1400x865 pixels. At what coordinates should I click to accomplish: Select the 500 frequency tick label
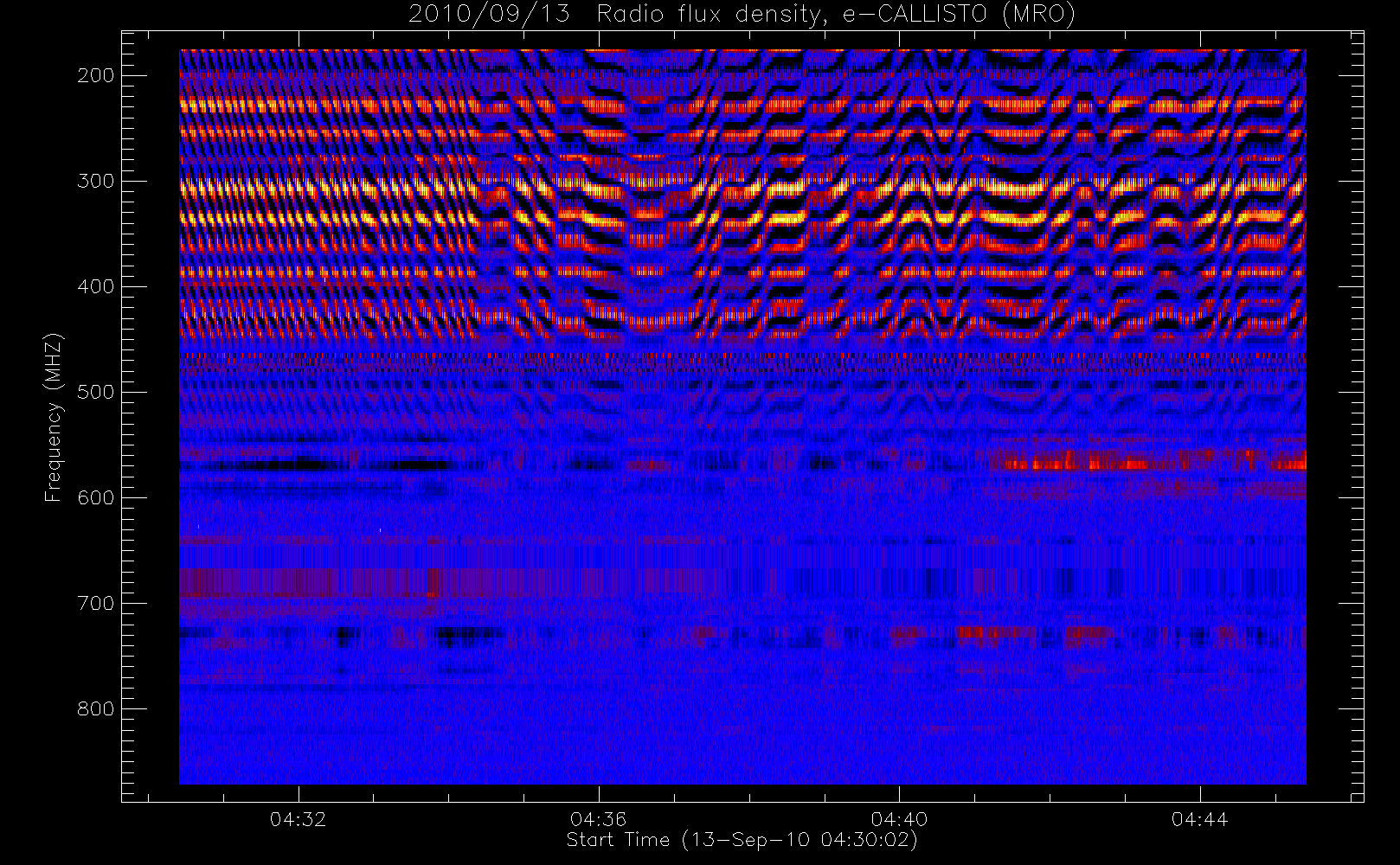click(x=96, y=392)
